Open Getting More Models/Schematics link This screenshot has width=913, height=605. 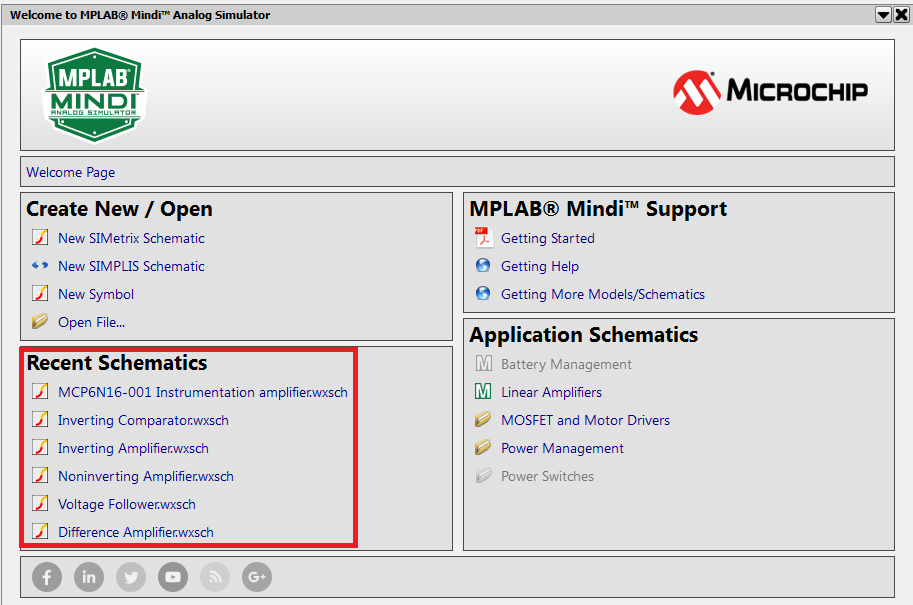tap(602, 294)
